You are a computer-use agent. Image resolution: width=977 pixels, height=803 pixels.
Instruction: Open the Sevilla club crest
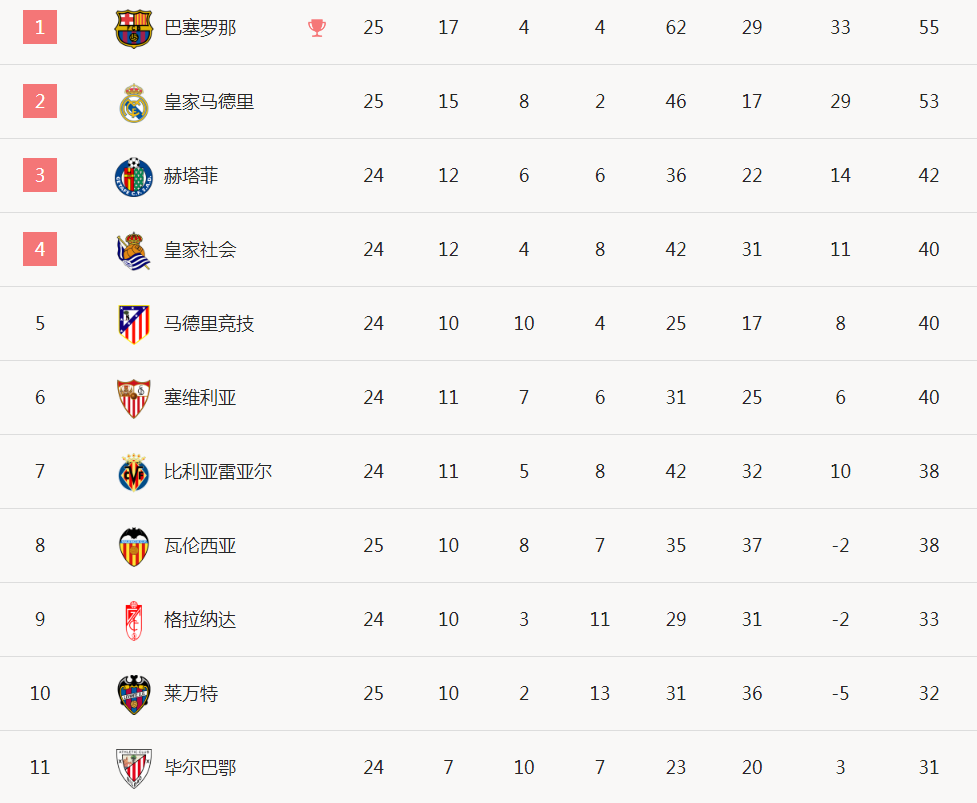(133, 398)
